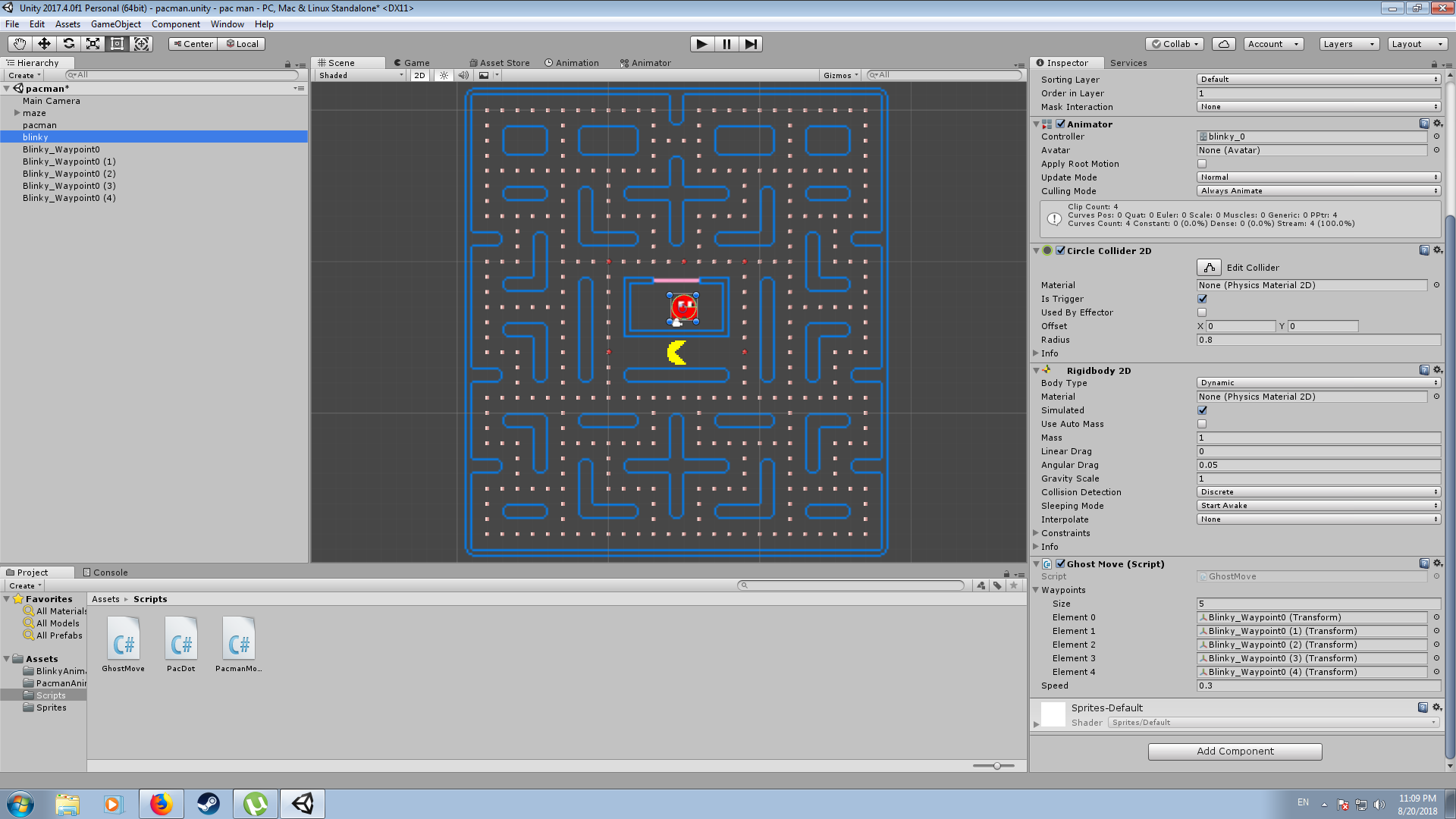This screenshot has height=819, width=1456.
Task: Open the Unity cloud services window
Action: point(1223,43)
